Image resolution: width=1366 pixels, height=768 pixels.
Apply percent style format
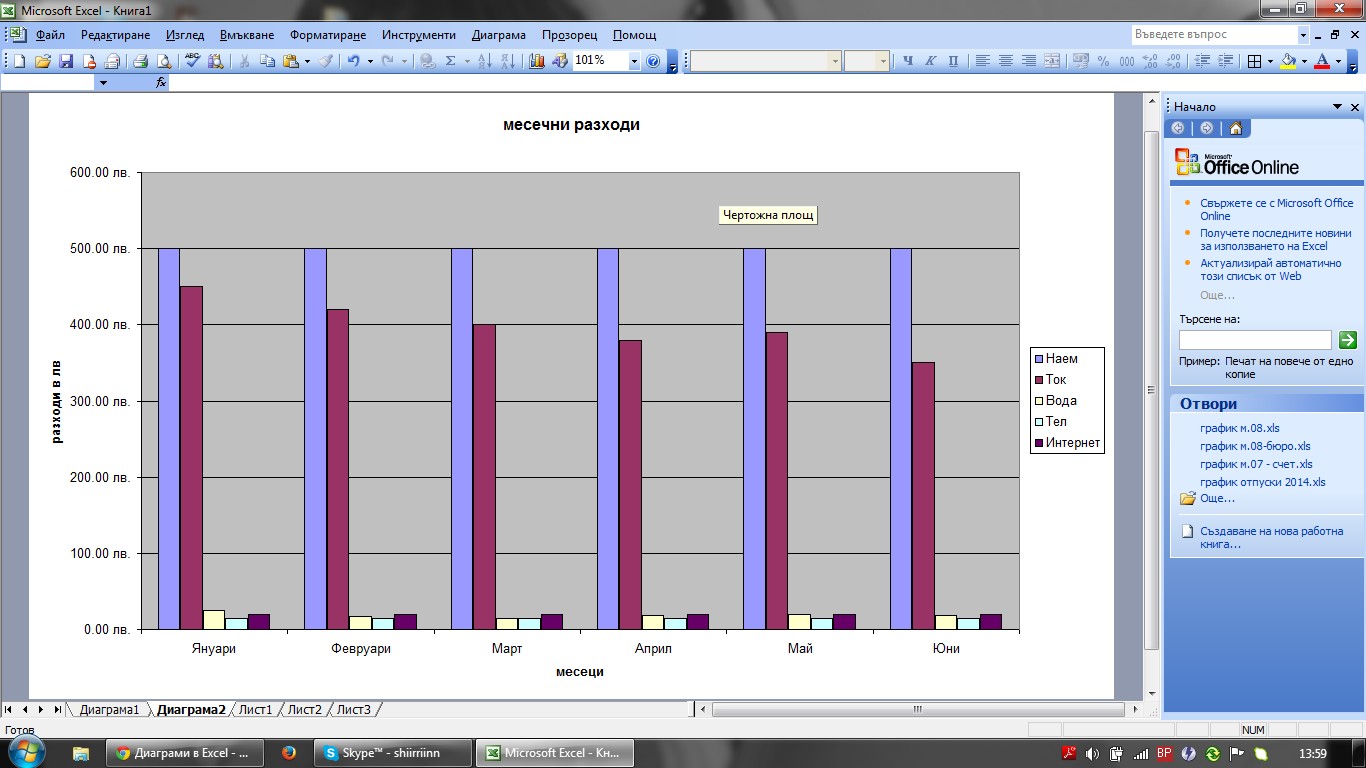(x=1103, y=61)
